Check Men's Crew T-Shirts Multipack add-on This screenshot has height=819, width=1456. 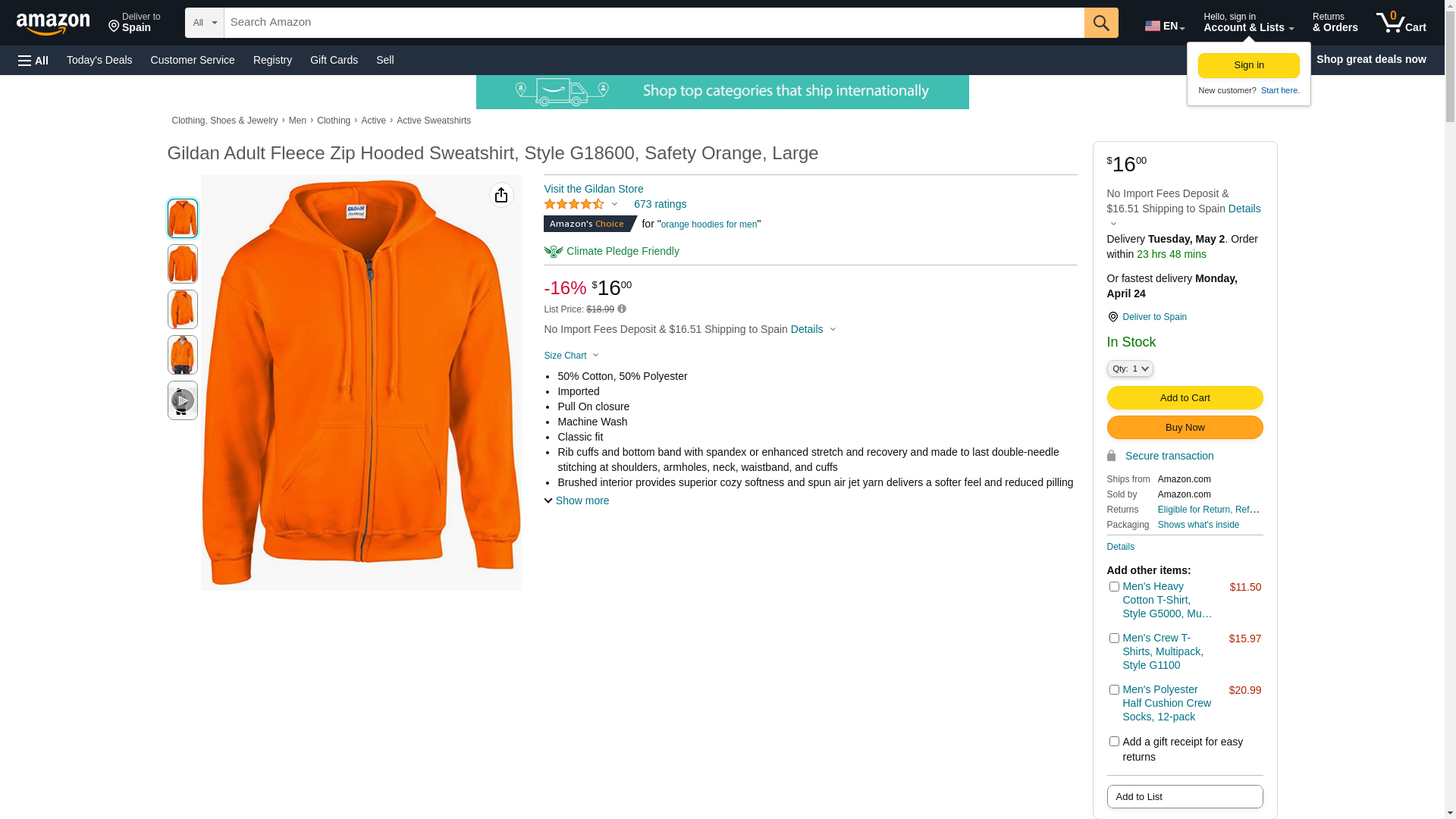(1113, 638)
